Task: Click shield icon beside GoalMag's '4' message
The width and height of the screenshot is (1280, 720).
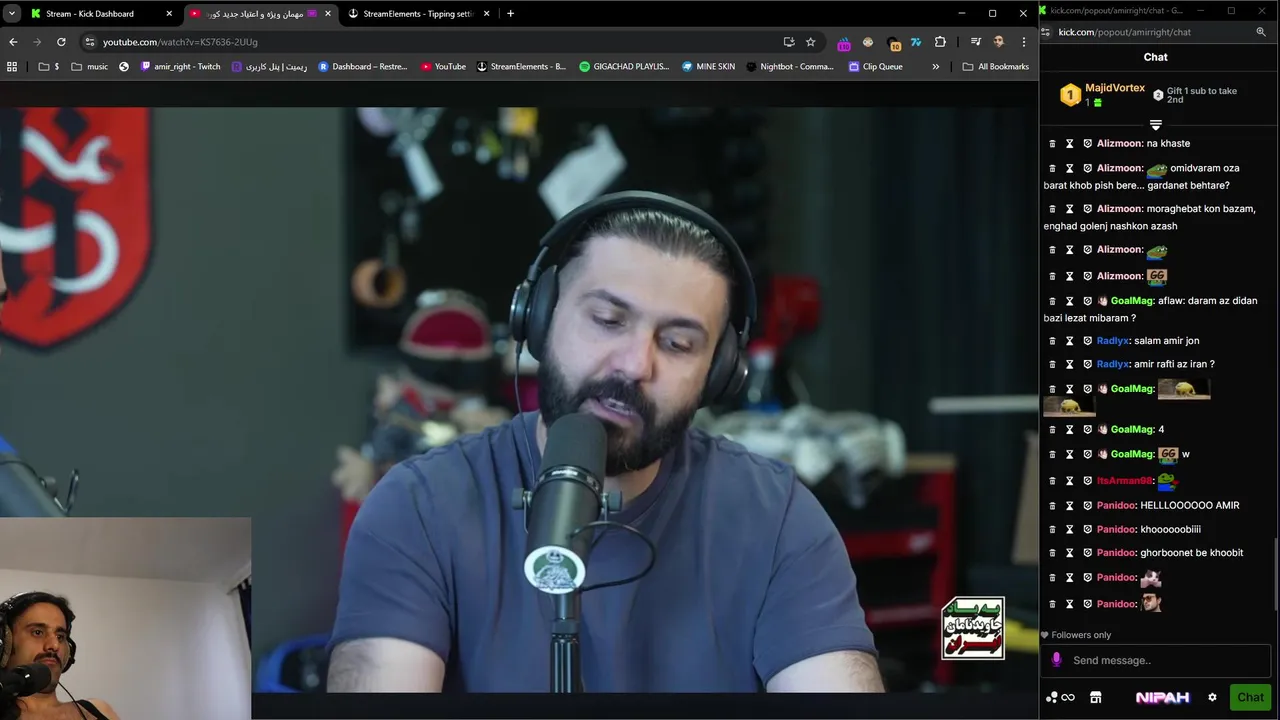Action: (x=1087, y=430)
